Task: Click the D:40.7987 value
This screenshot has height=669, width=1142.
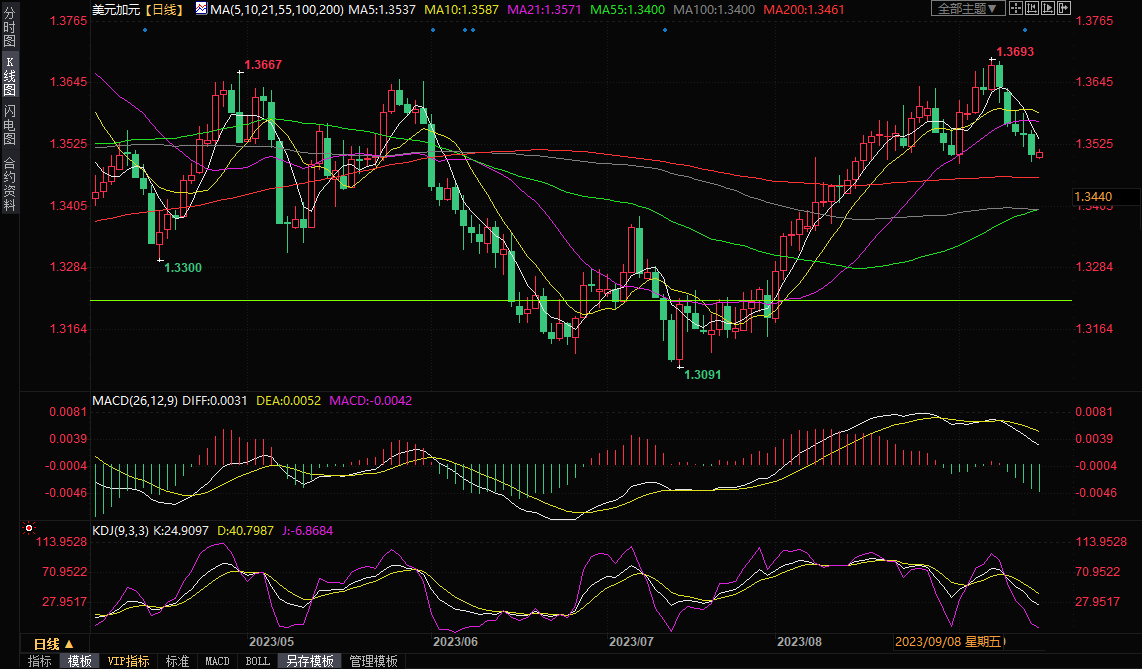Action: coord(245,531)
